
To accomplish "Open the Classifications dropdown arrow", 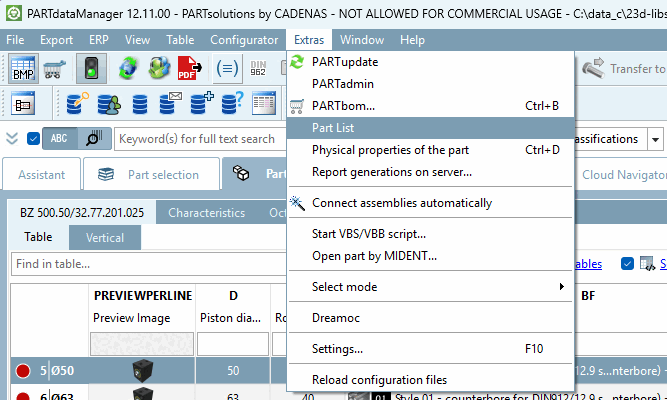I will (656, 139).
